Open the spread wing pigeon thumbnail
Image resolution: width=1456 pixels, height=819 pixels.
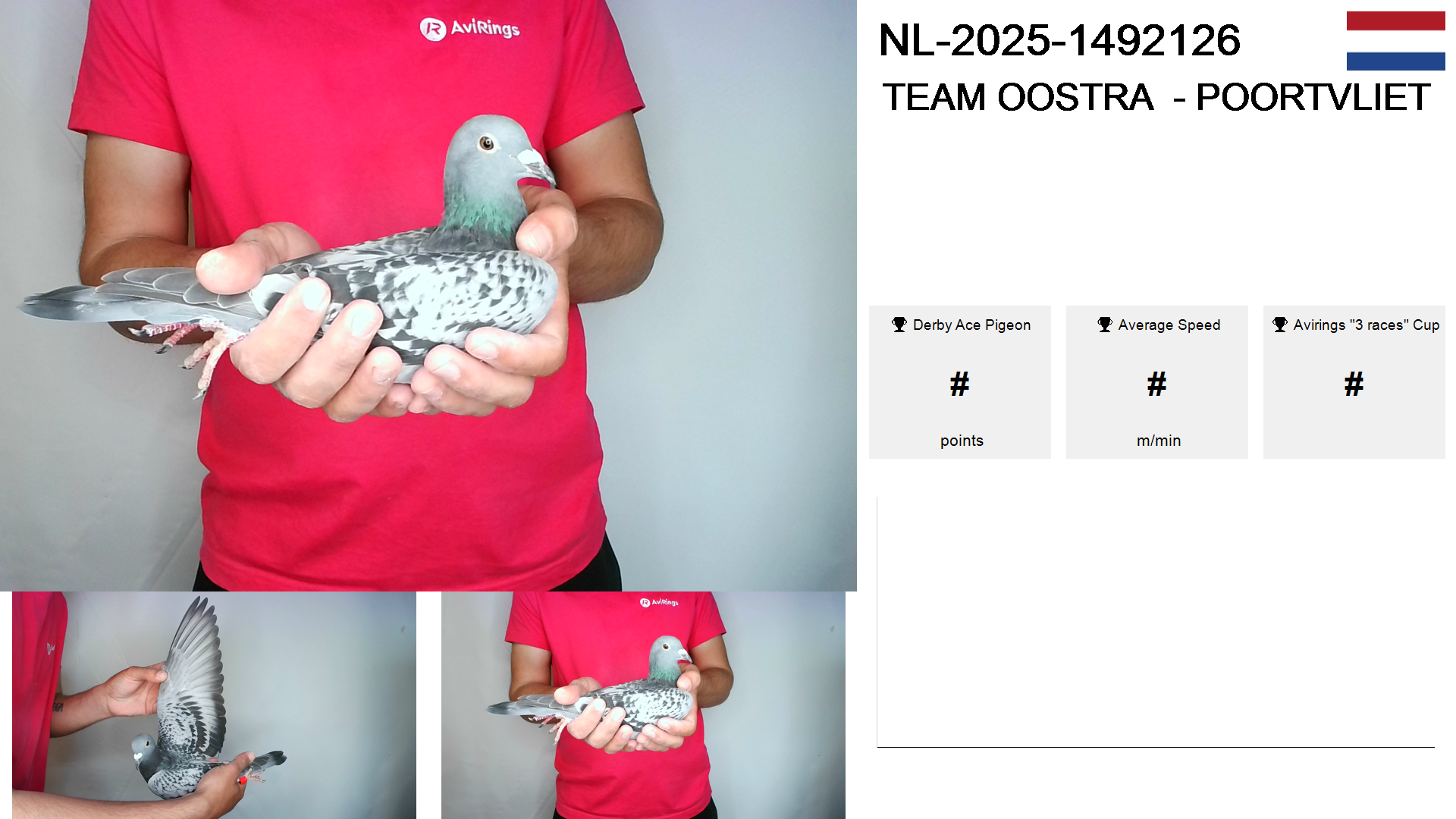pos(214,705)
